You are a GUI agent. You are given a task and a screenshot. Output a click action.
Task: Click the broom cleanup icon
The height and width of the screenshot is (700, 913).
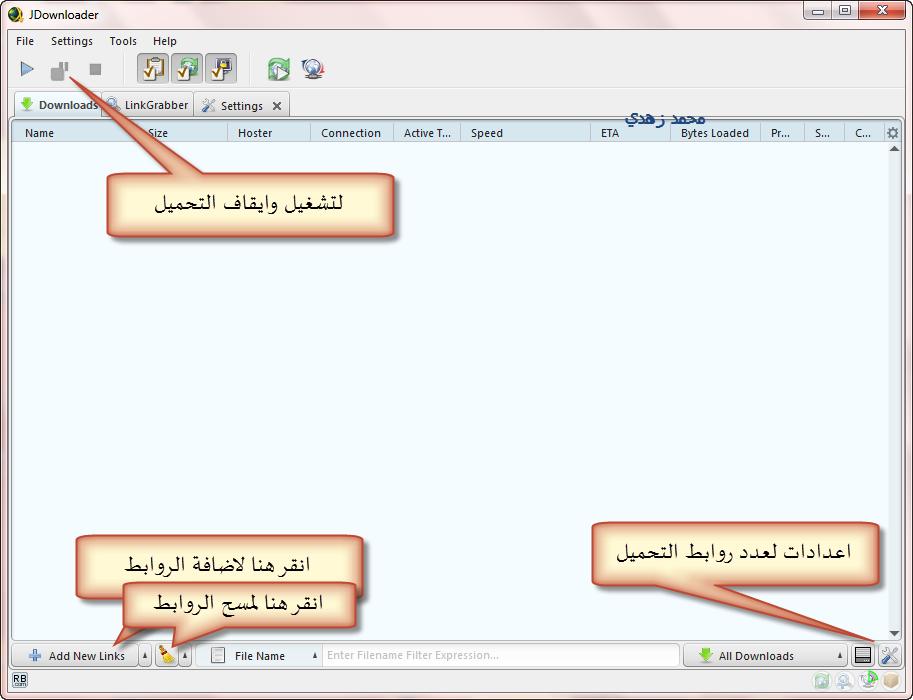coord(167,656)
